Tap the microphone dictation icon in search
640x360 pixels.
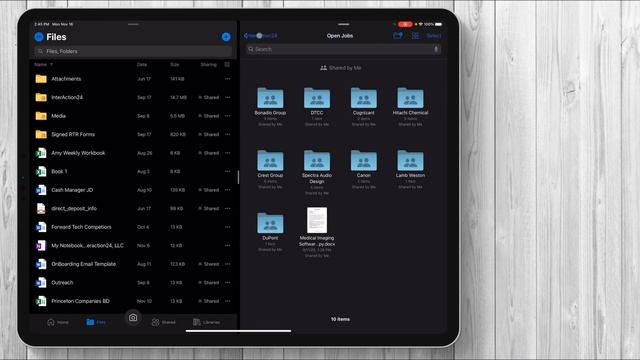coord(436,49)
